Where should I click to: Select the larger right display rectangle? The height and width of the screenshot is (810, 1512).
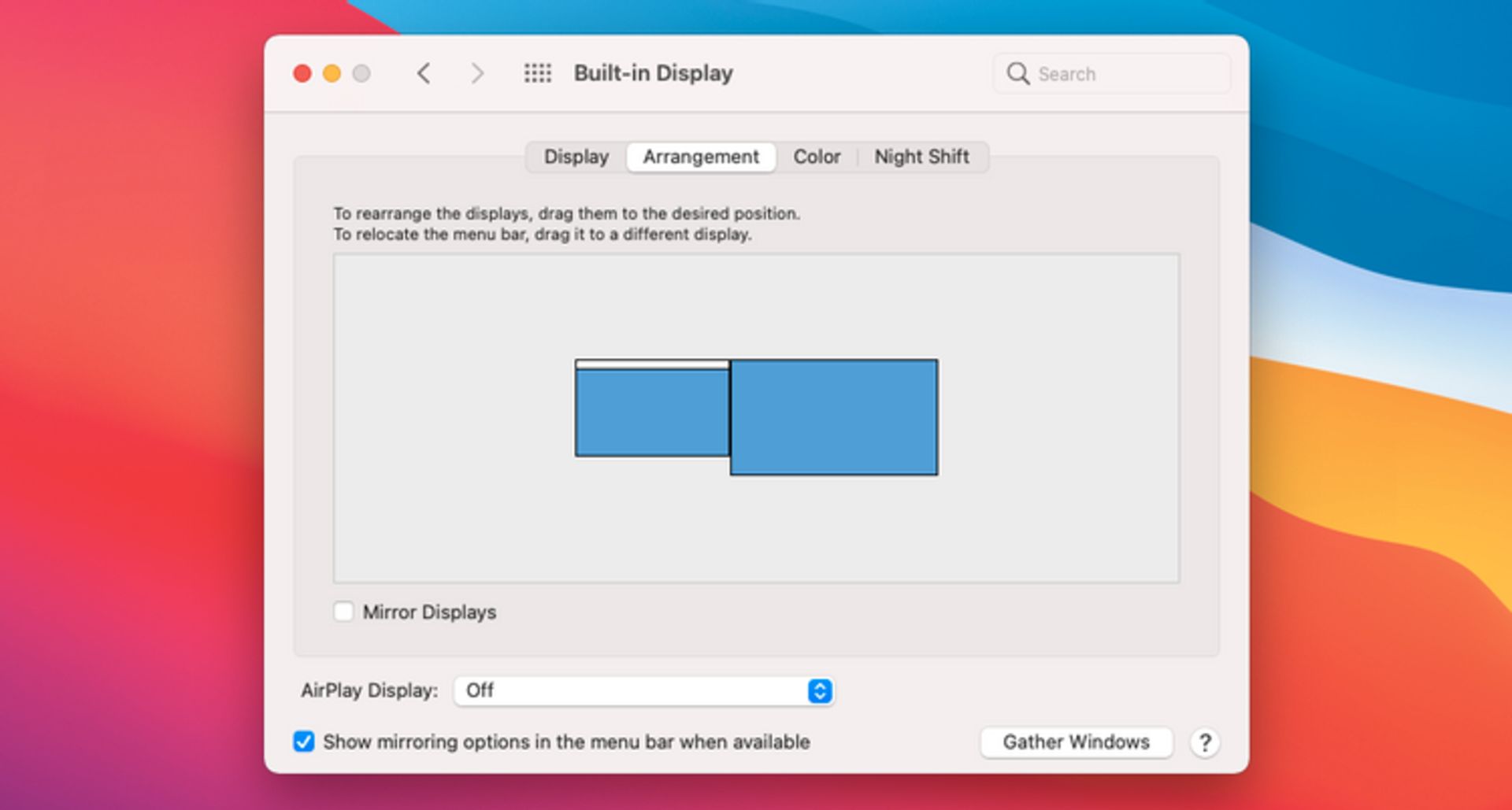[x=834, y=417]
